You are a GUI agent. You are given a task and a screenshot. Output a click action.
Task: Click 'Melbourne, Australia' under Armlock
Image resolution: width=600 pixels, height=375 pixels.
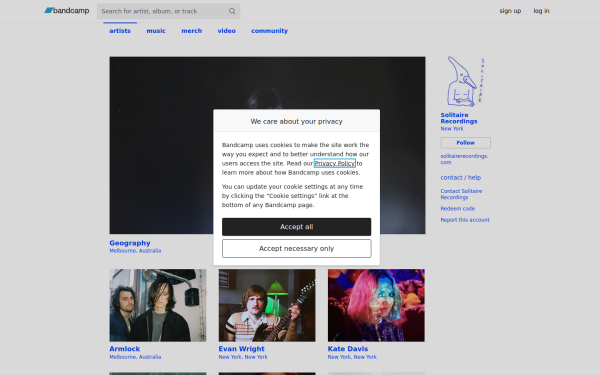[x=135, y=357]
